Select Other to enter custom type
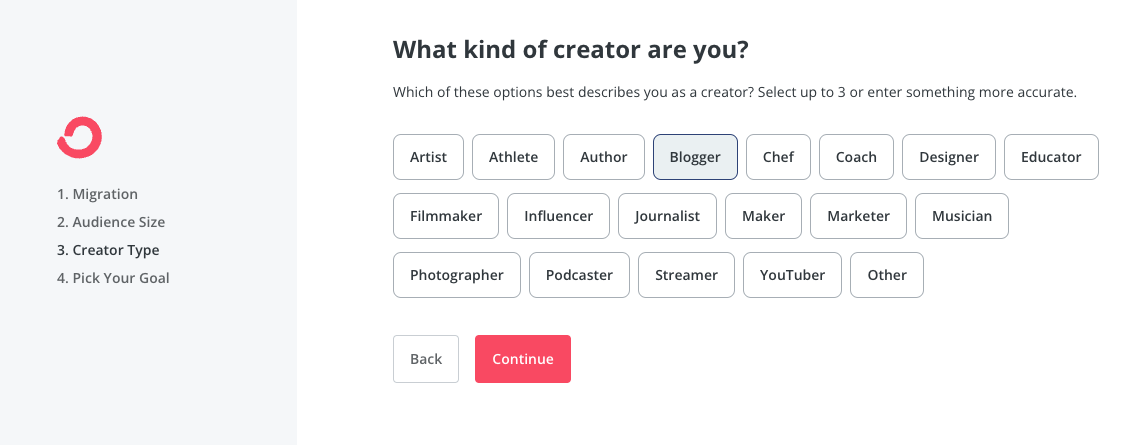The image size is (1148, 445). (887, 275)
